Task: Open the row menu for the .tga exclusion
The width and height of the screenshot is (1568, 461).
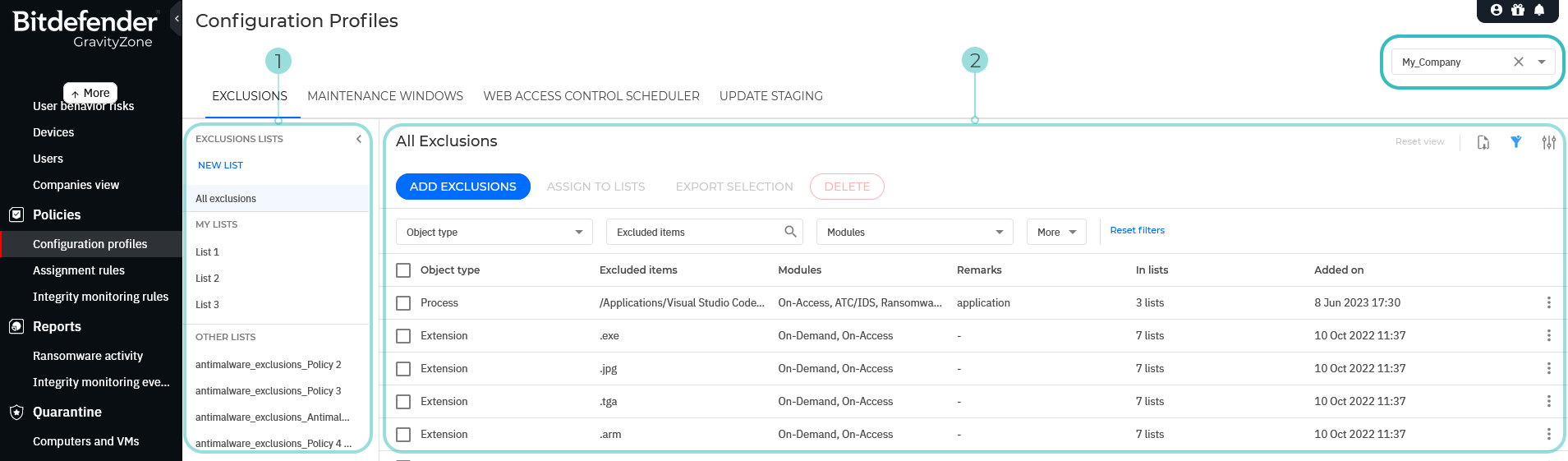Action: point(1549,401)
